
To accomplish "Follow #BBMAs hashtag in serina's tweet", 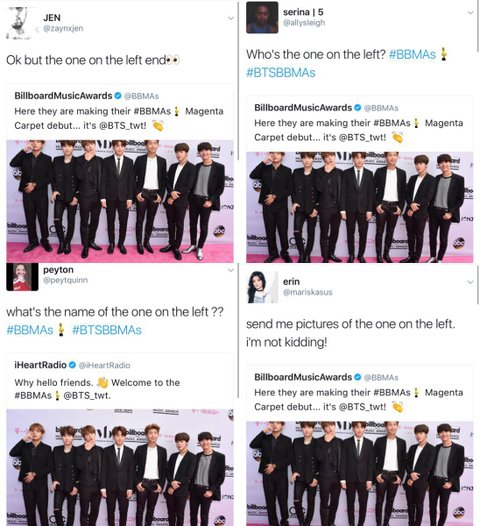I will [412, 54].
